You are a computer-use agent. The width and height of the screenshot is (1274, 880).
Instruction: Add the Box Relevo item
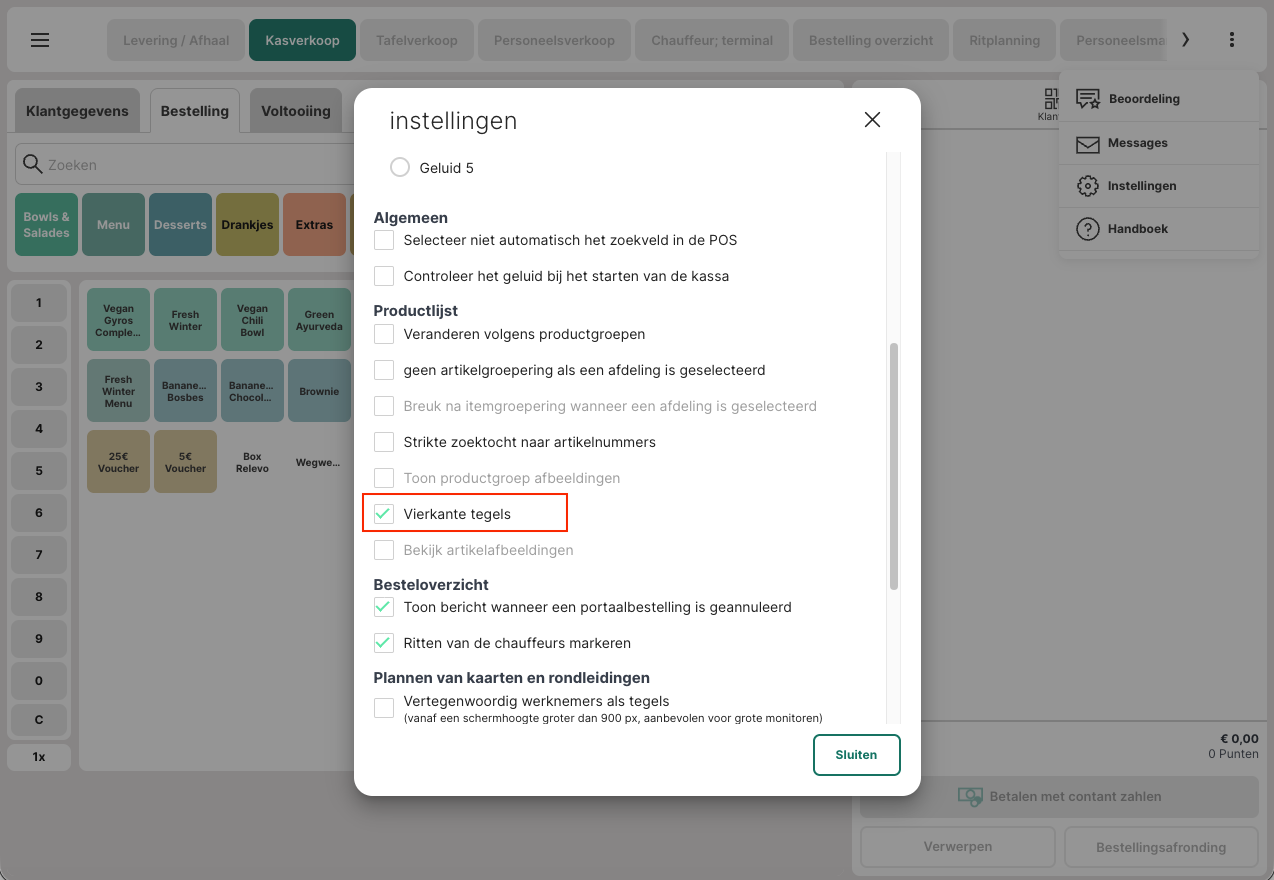(x=252, y=462)
